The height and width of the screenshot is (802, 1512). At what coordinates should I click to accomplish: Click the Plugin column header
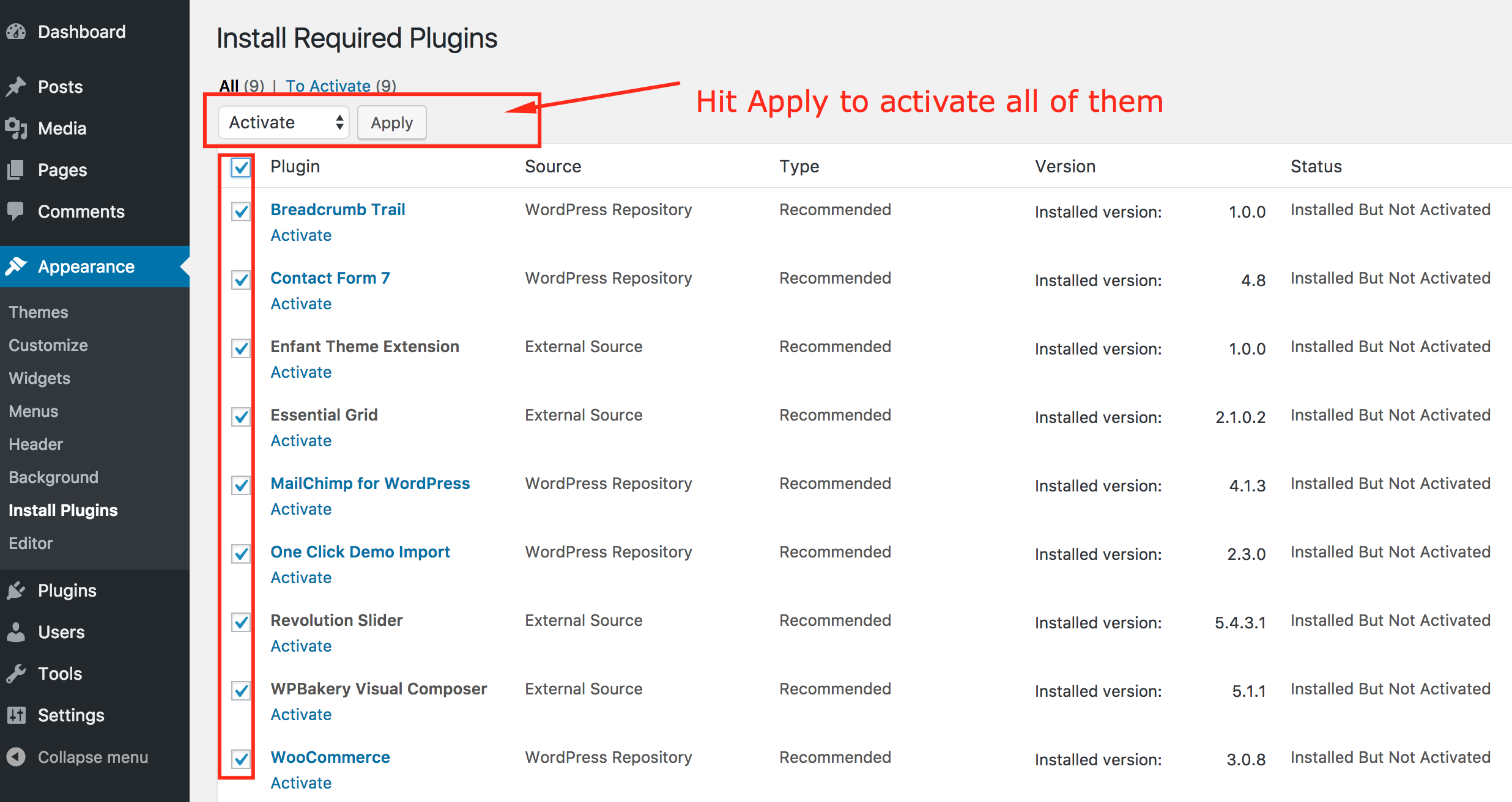(x=295, y=166)
